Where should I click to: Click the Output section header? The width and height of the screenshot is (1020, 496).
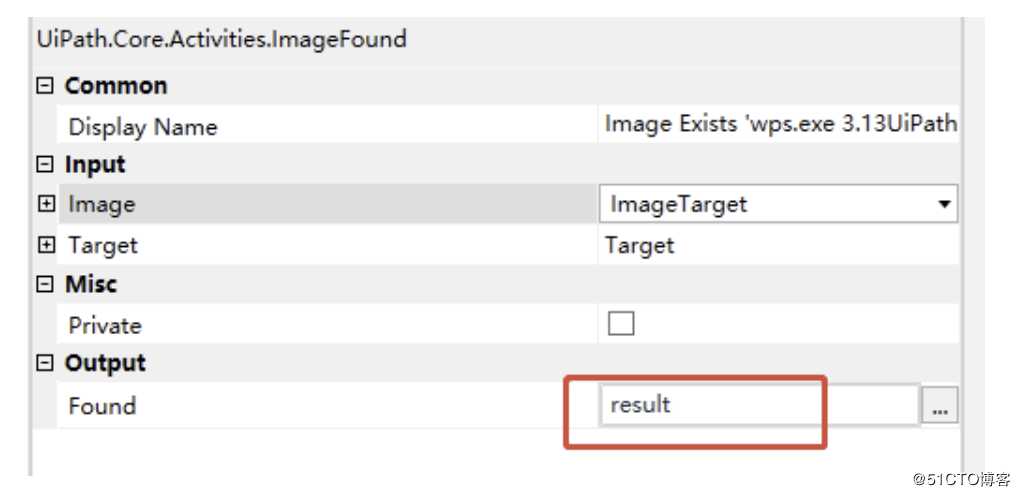point(105,363)
